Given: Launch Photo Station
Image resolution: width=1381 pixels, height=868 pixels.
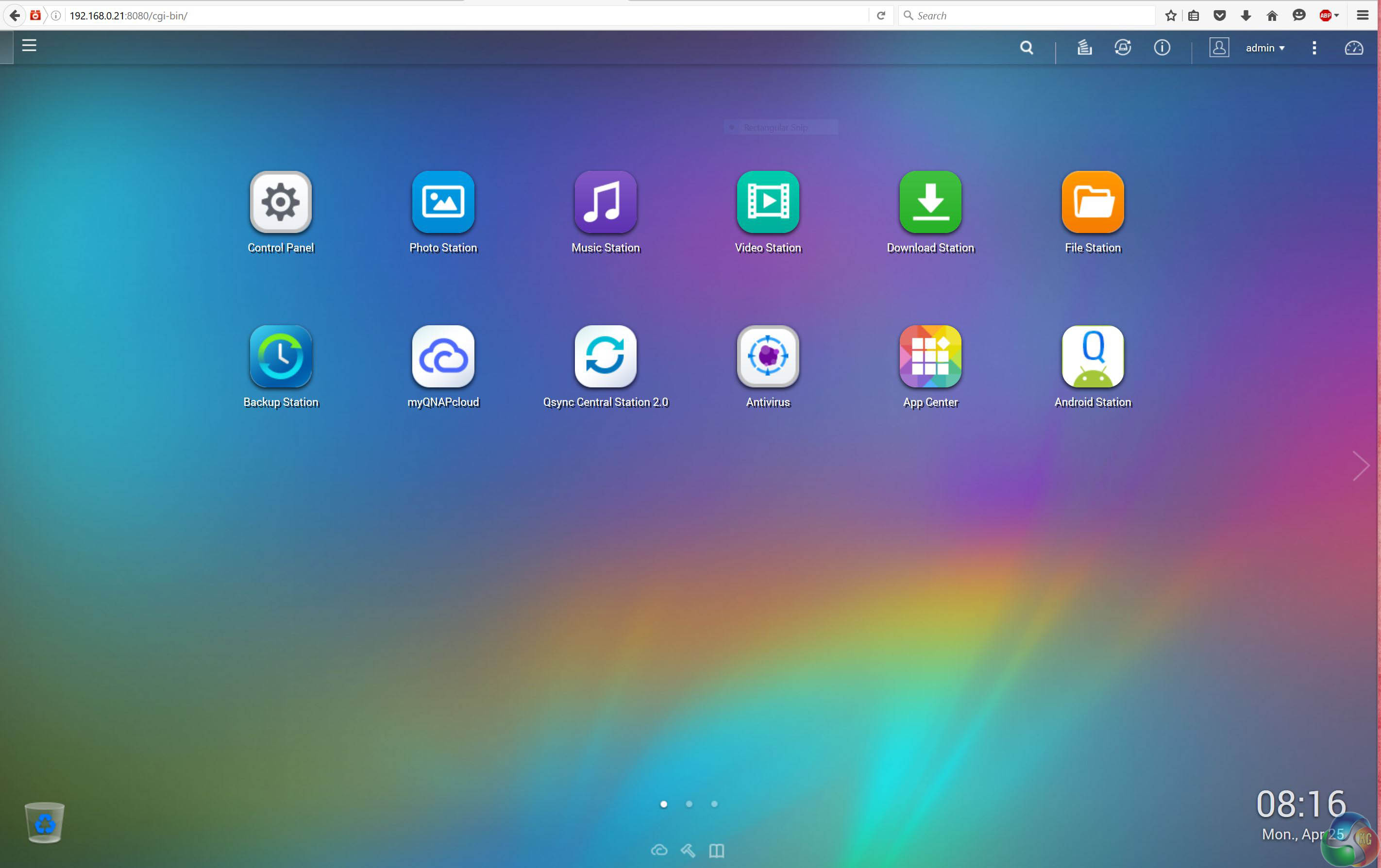Looking at the screenshot, I should 443,202.
